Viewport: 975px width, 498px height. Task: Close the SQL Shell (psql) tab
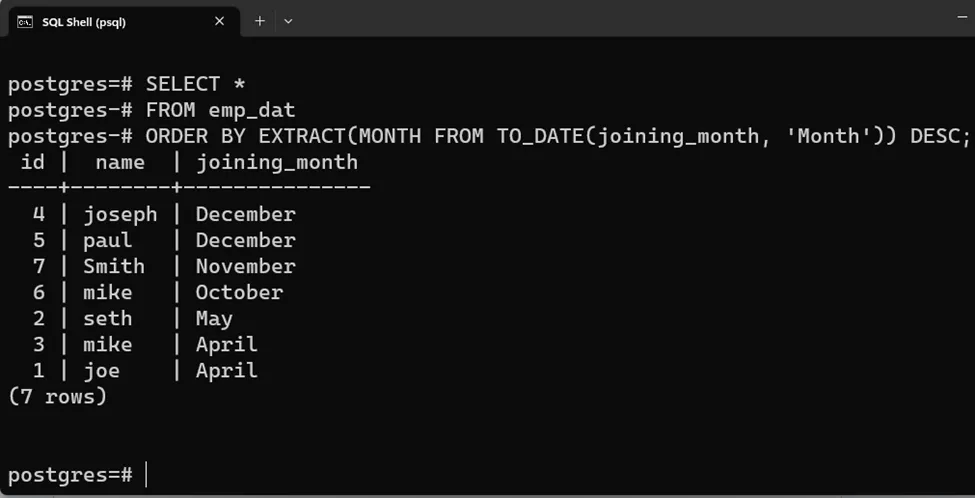tap(219, 21)
